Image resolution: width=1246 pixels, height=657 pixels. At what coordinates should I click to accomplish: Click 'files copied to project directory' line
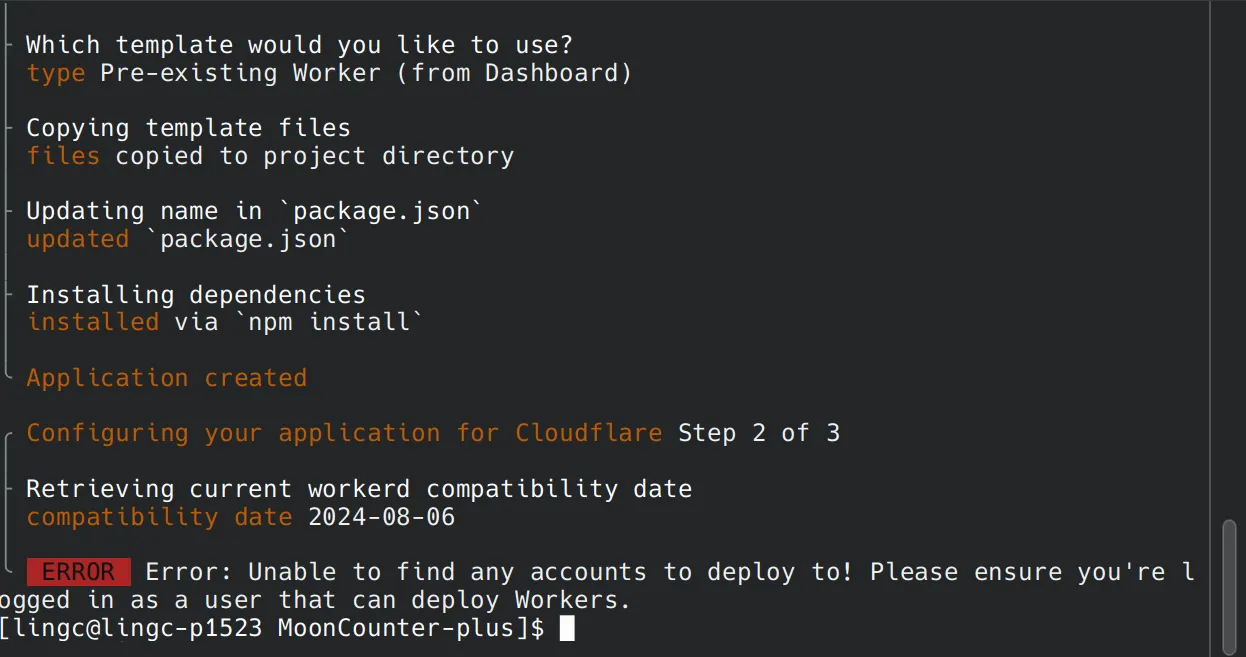(270, 156)
